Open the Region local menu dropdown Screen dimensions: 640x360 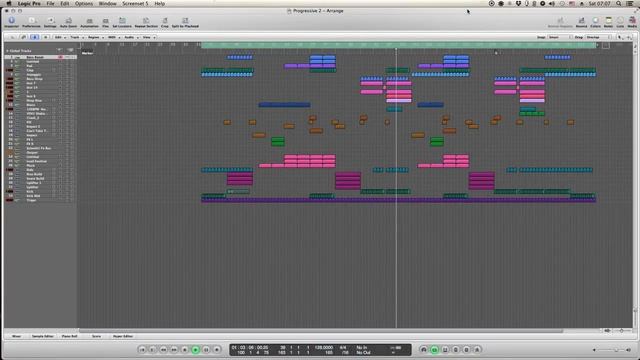pos(96,37)
